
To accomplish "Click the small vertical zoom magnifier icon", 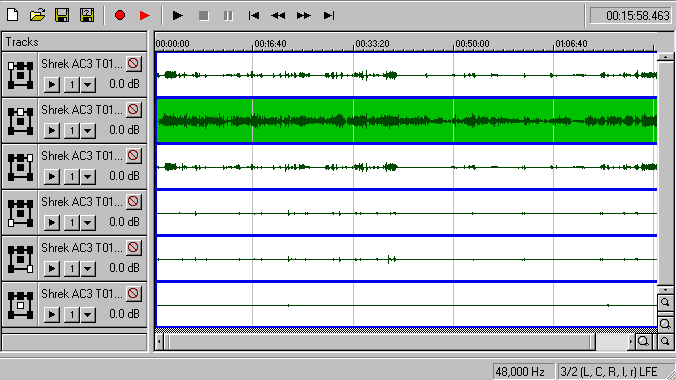I will [665, 303].
